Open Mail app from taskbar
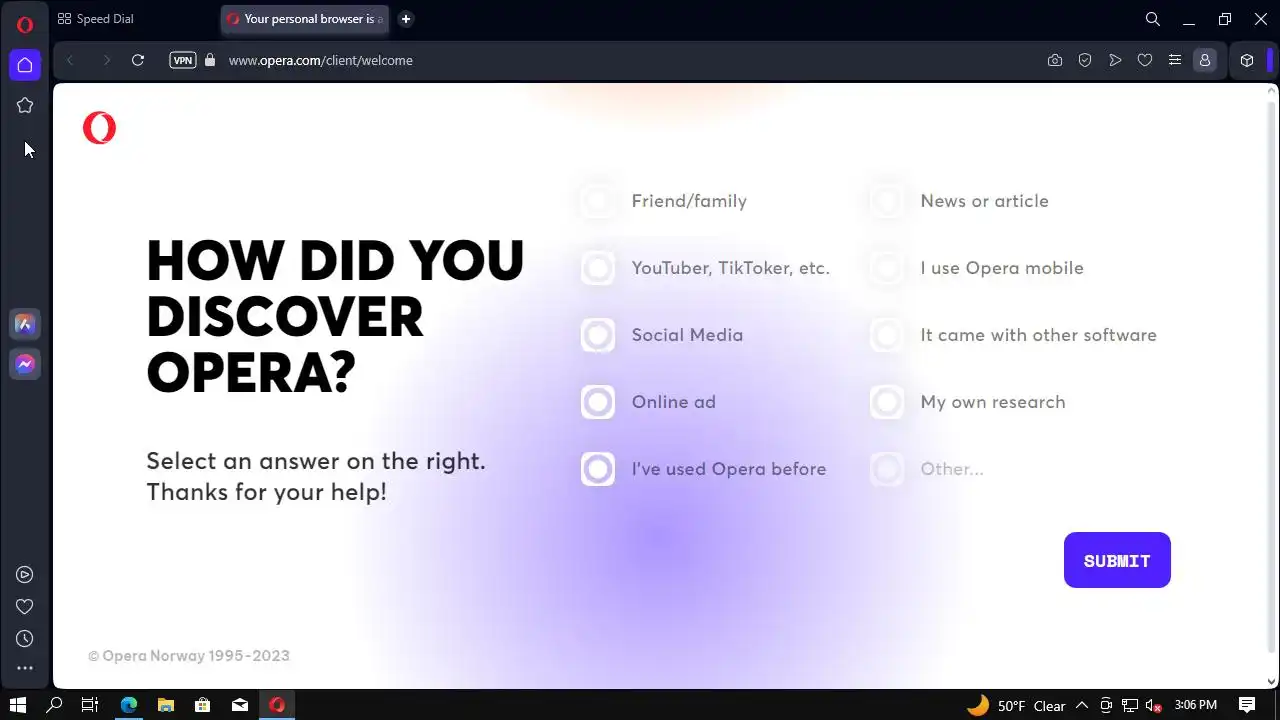This screenshot has height=720, width=1280. (240, 705)
